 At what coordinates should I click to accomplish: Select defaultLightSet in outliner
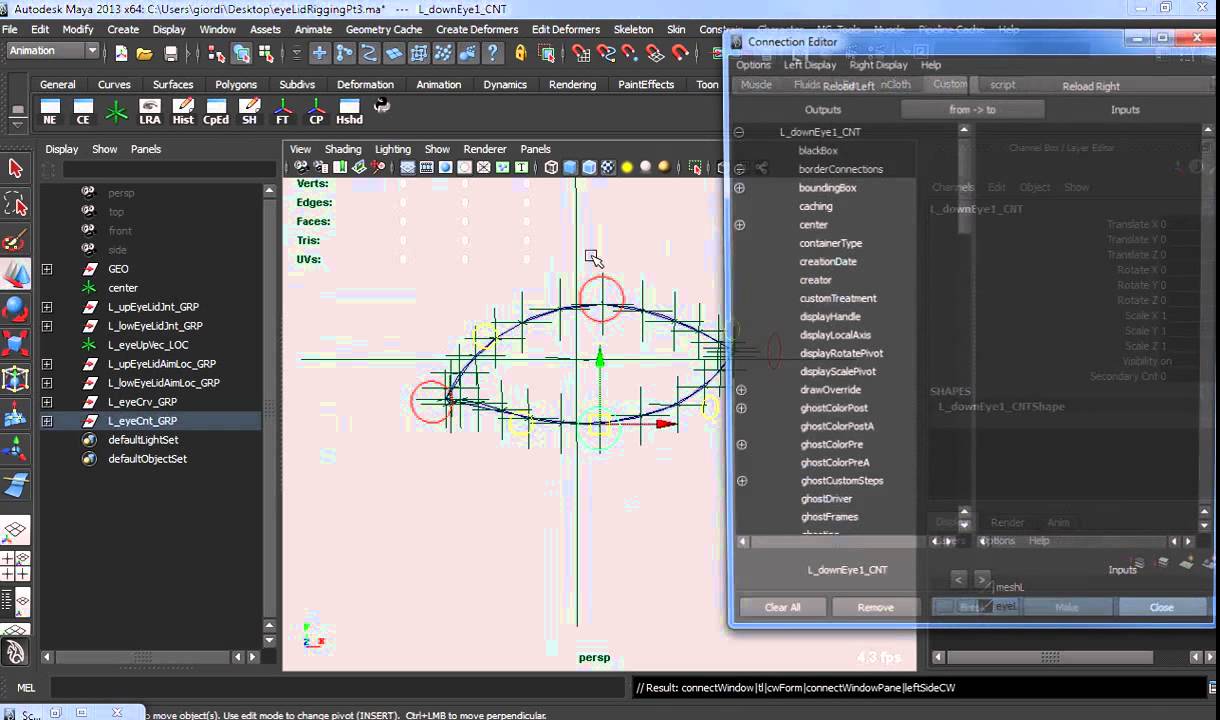point(143,440)
